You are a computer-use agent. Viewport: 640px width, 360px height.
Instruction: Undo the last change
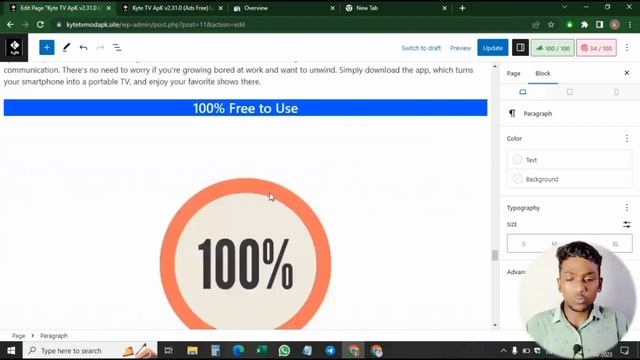point(83,48)
